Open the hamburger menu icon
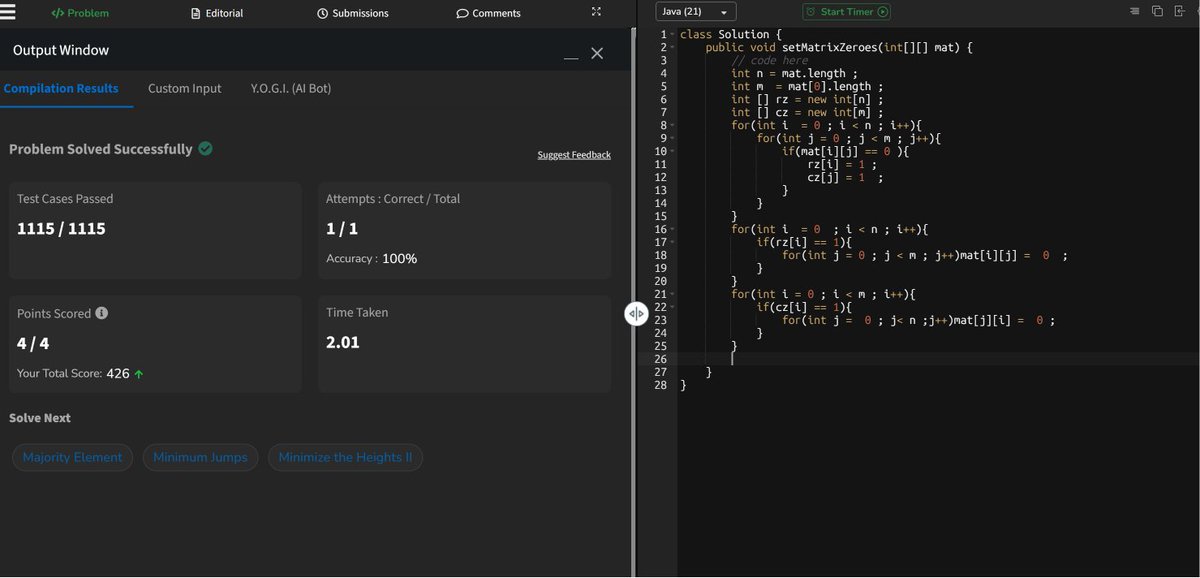Image resolution: width=1200 pixels, height=578 pixels. pyautogui.click(x=9, y=12)
